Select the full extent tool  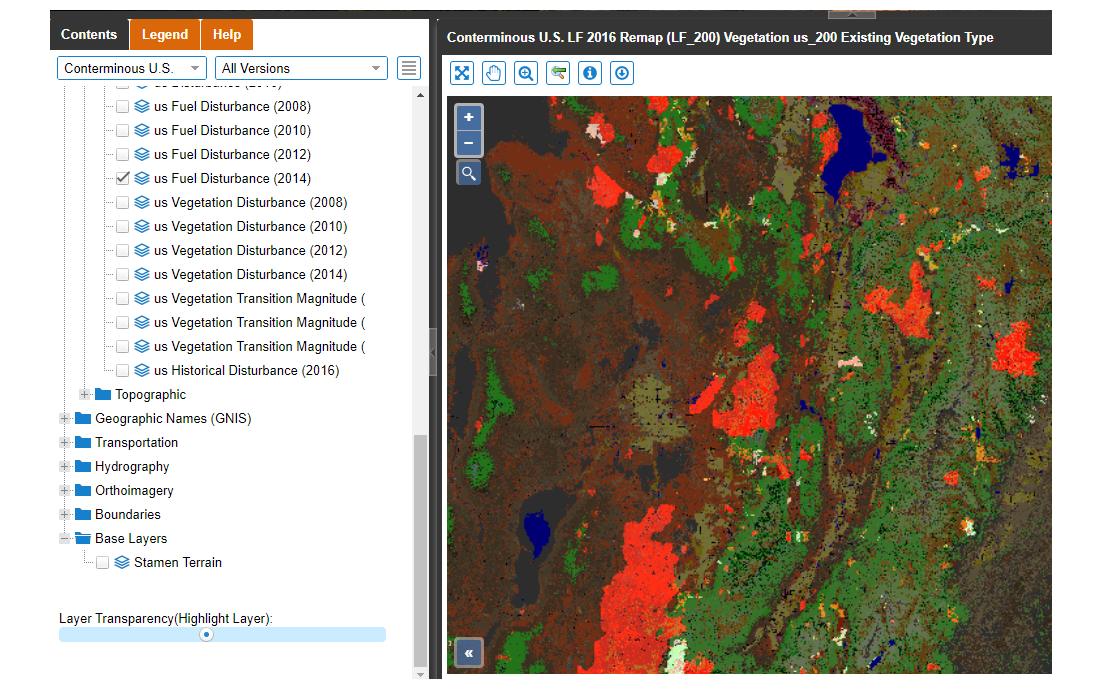coord(462,73)
